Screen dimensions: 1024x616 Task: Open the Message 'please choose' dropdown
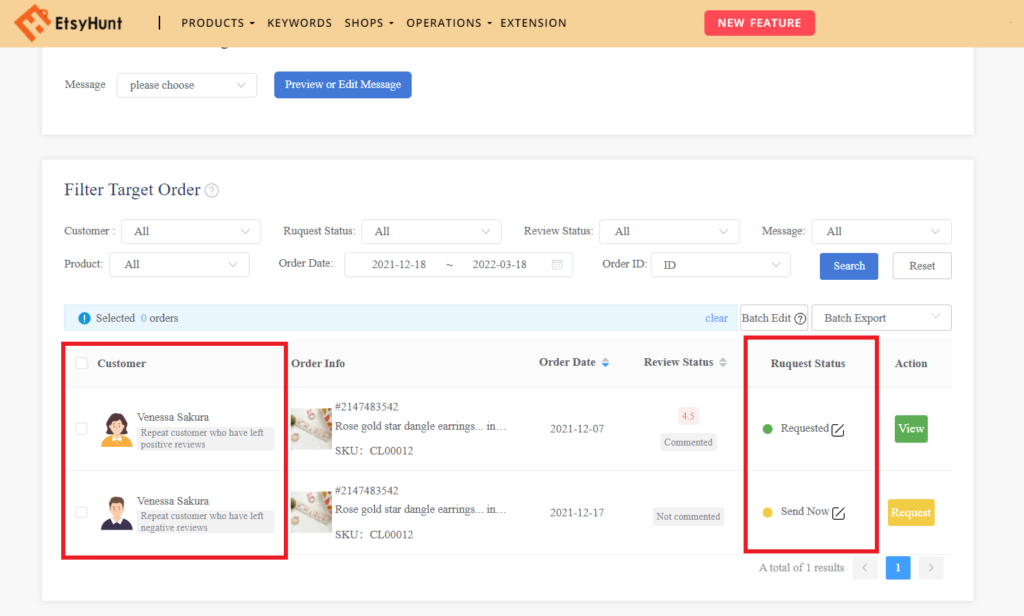186,84
